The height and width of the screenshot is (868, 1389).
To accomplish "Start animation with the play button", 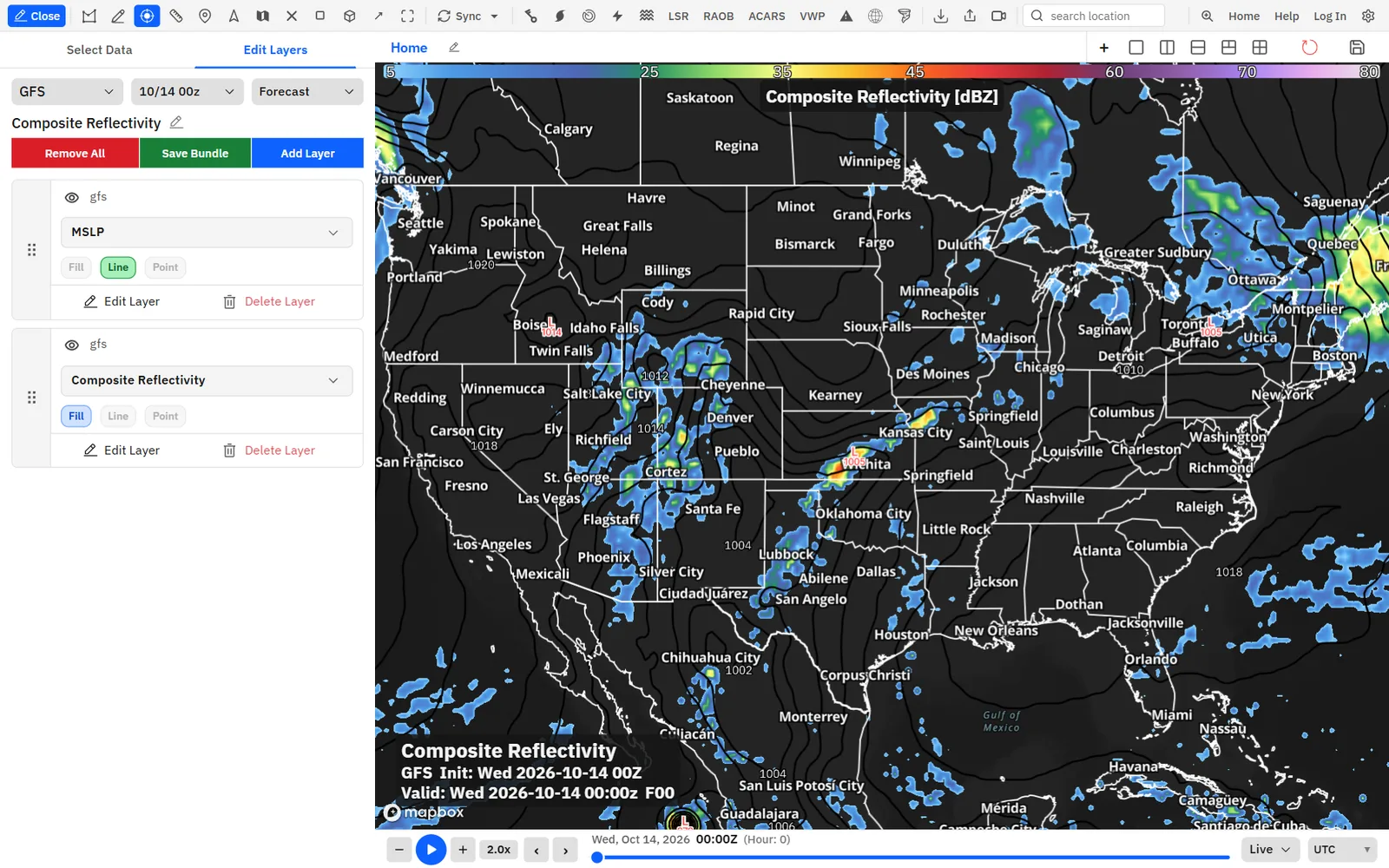I will [431, 850].
